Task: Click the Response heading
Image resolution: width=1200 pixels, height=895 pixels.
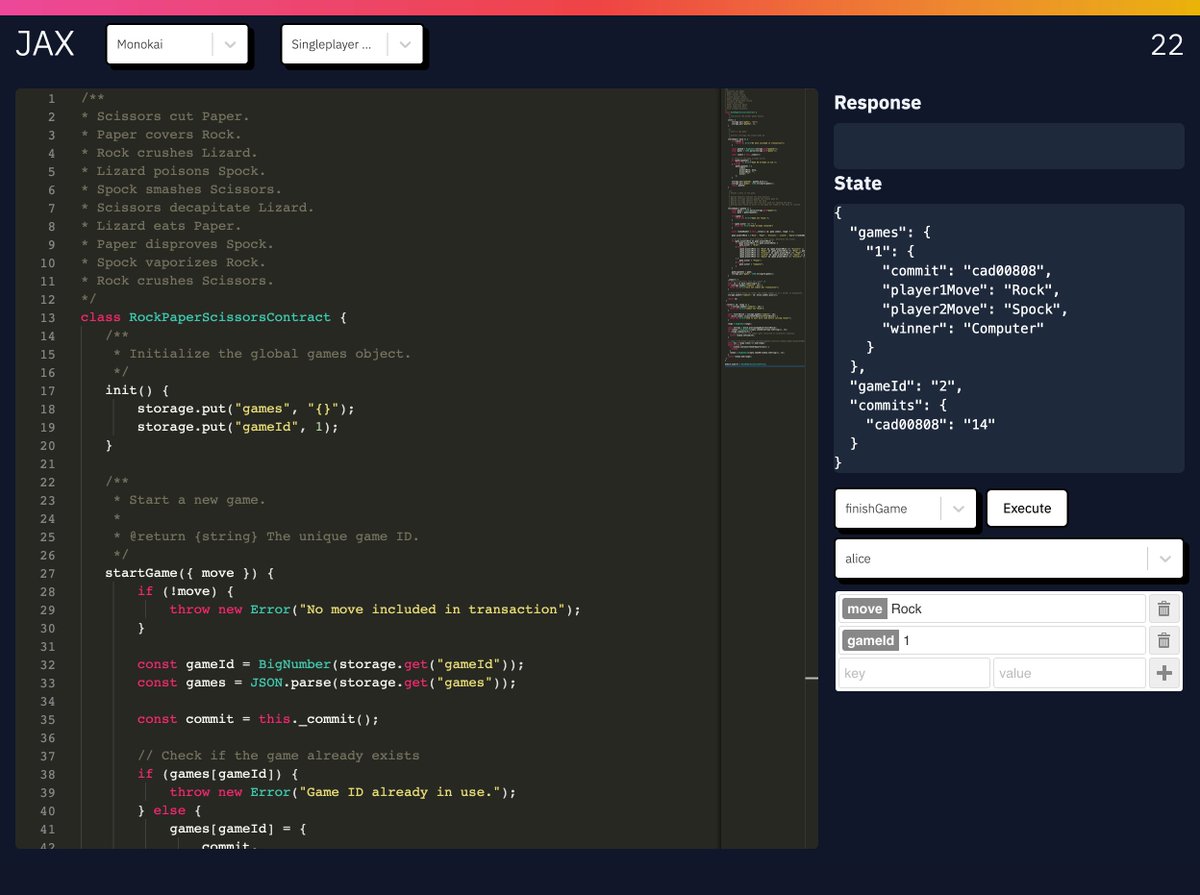Action: click(877, 102)
